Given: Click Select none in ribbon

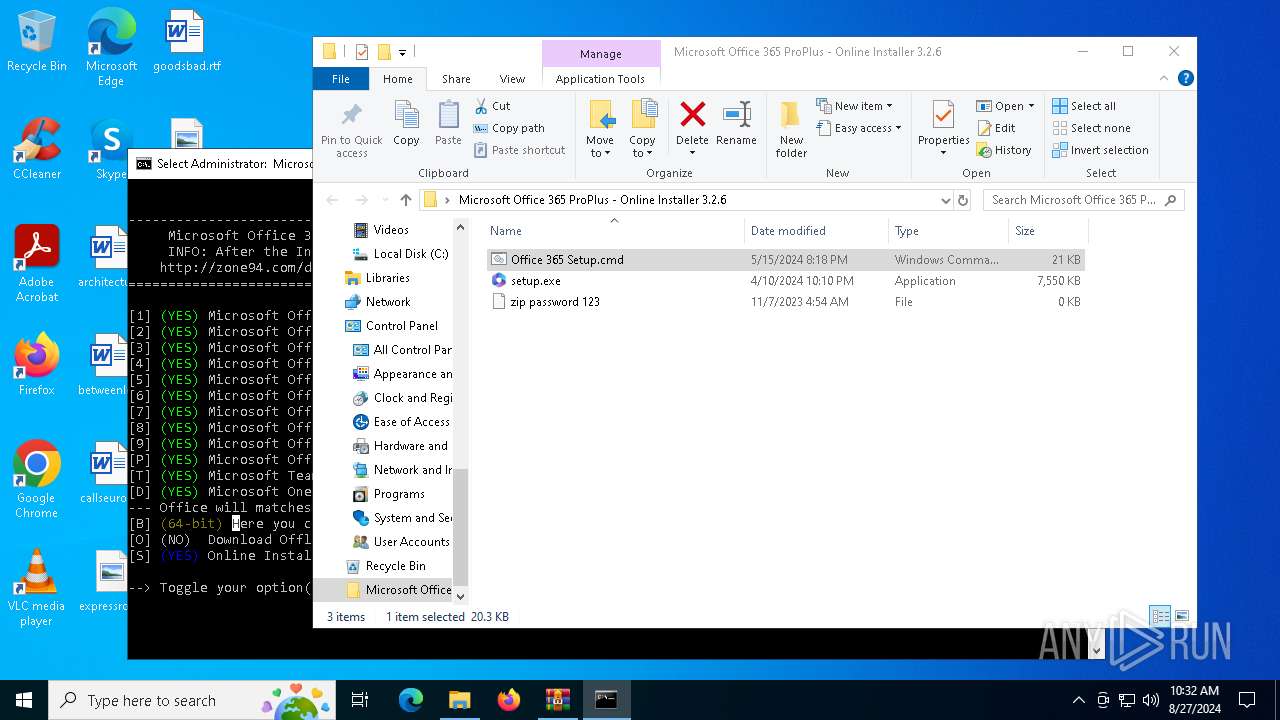Looking at the screenshot, I should click(1091, 128).
